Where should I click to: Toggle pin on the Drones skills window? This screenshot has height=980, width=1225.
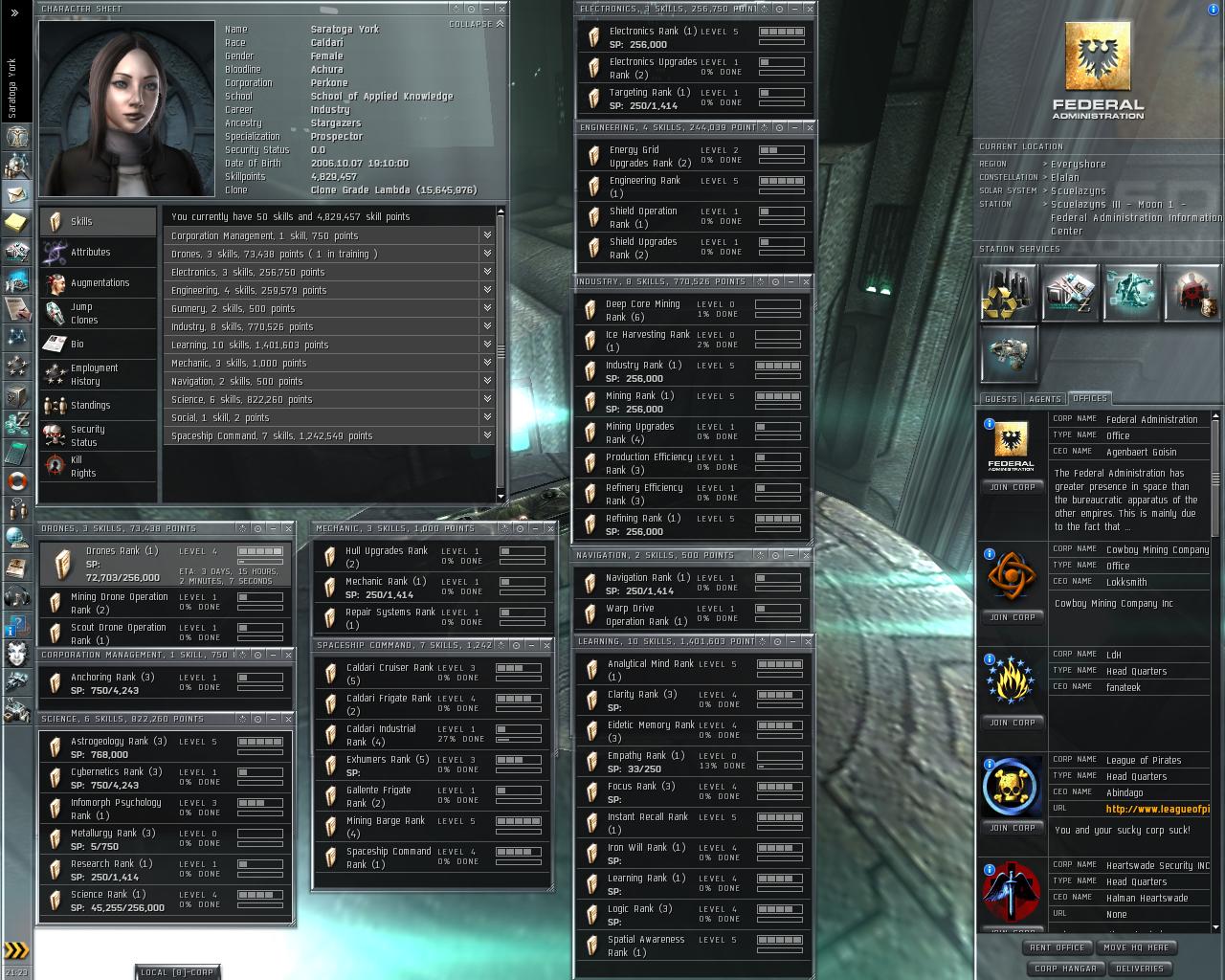pyautogui.click(x=257, y=528)
